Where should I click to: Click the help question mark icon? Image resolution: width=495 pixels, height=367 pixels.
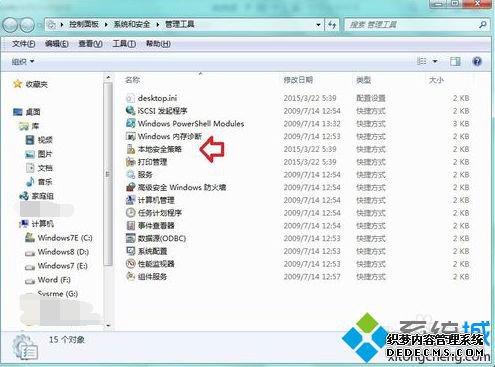(477, 61)
